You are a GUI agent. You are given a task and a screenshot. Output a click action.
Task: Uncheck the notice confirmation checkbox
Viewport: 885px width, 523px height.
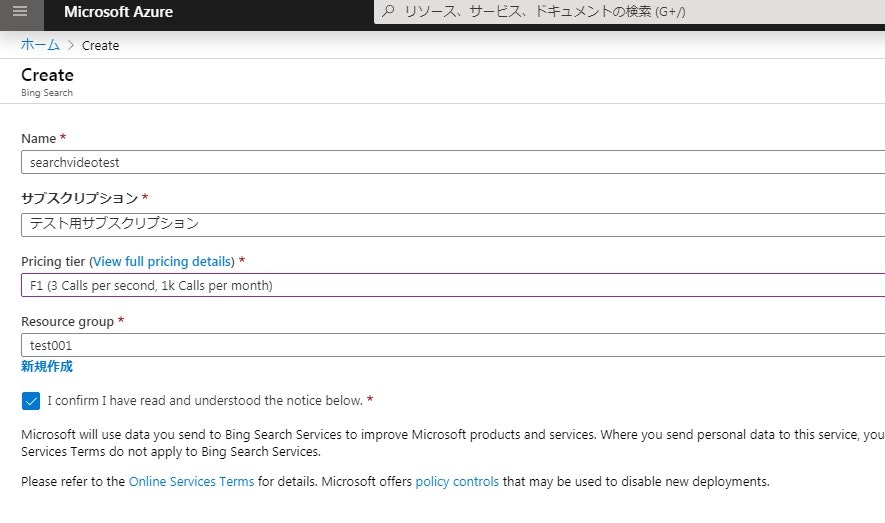coord(31,401)
